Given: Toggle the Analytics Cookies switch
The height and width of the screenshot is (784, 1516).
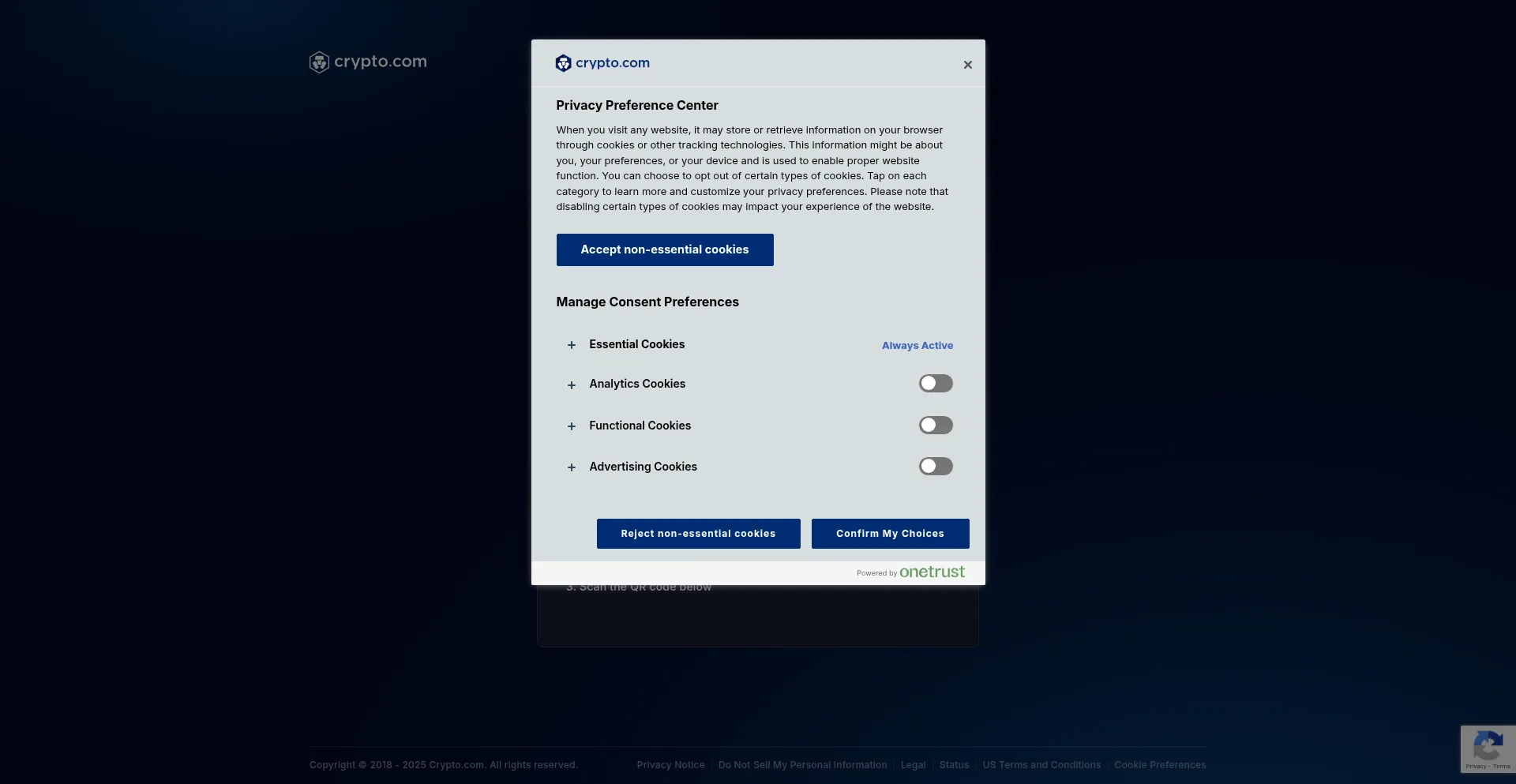Looking at the screenshot, I should pyautogui.click(x=936, y=384).
